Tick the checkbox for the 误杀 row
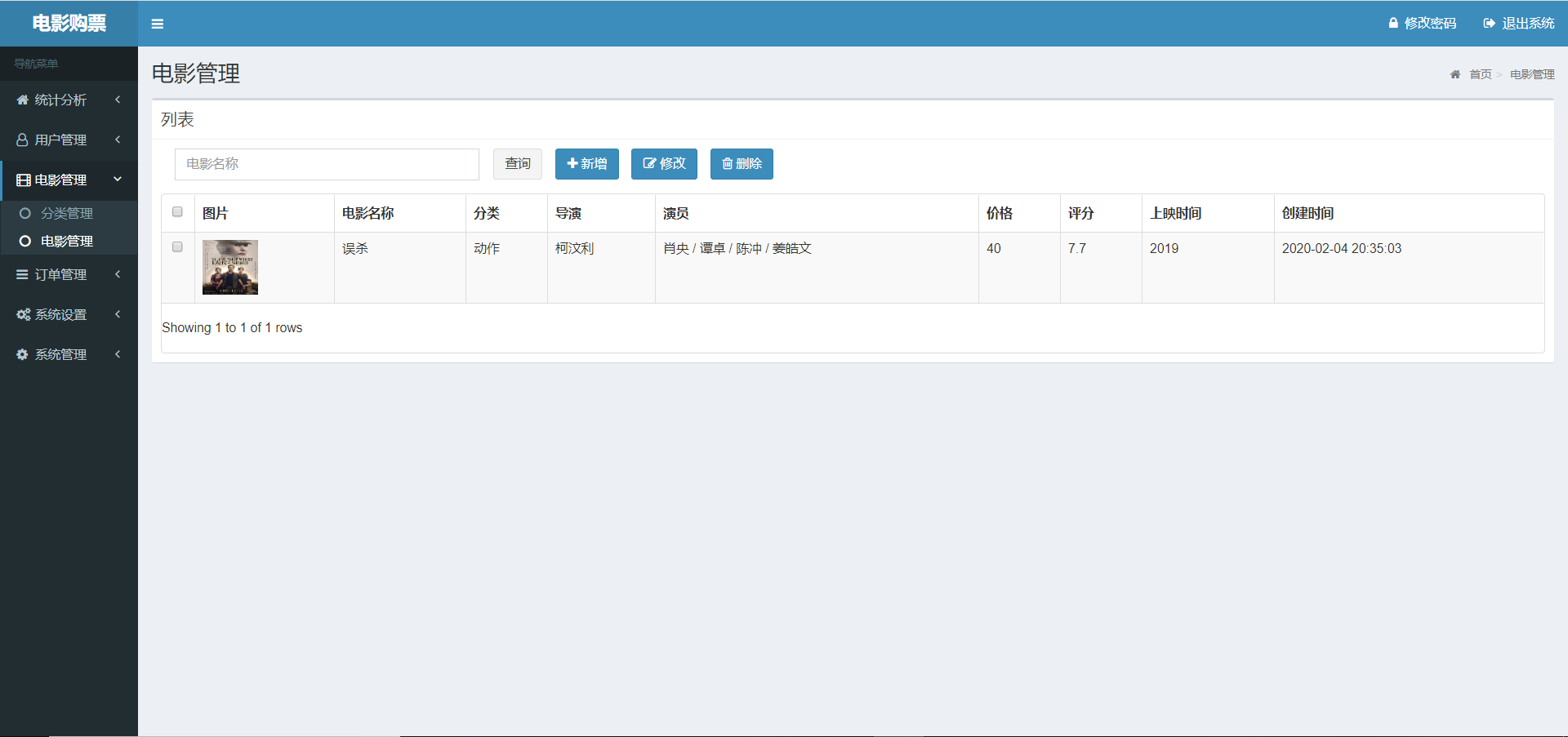Screen dimensions: 1568x737 177,247
